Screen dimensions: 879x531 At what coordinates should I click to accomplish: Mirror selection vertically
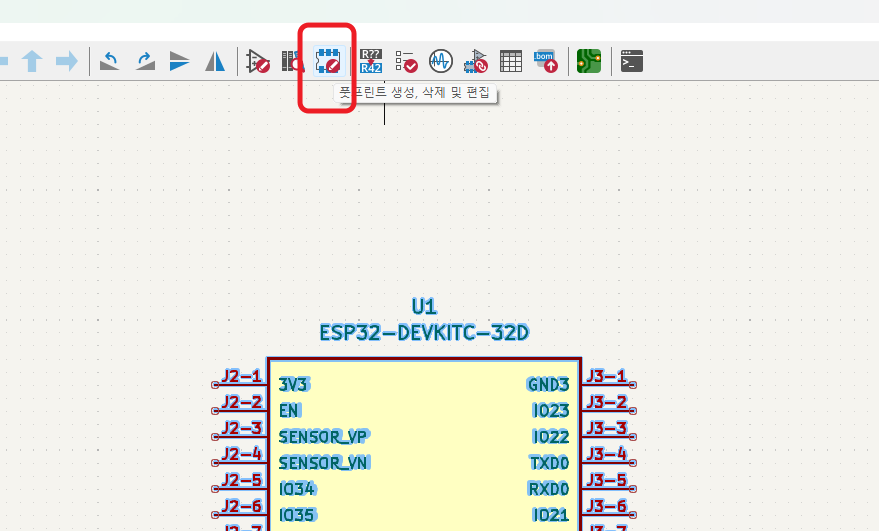179,61
